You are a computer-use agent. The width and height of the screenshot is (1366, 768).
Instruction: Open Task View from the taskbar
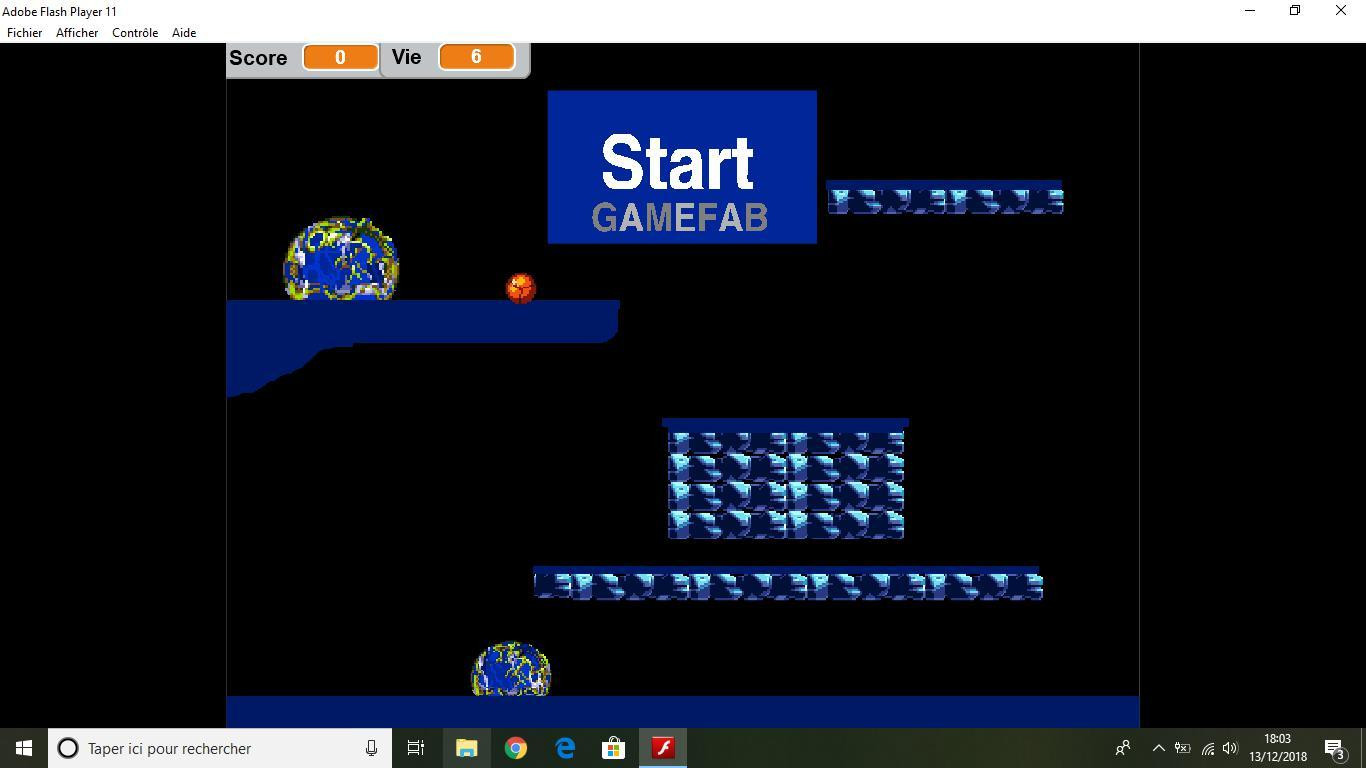(416, 748)
